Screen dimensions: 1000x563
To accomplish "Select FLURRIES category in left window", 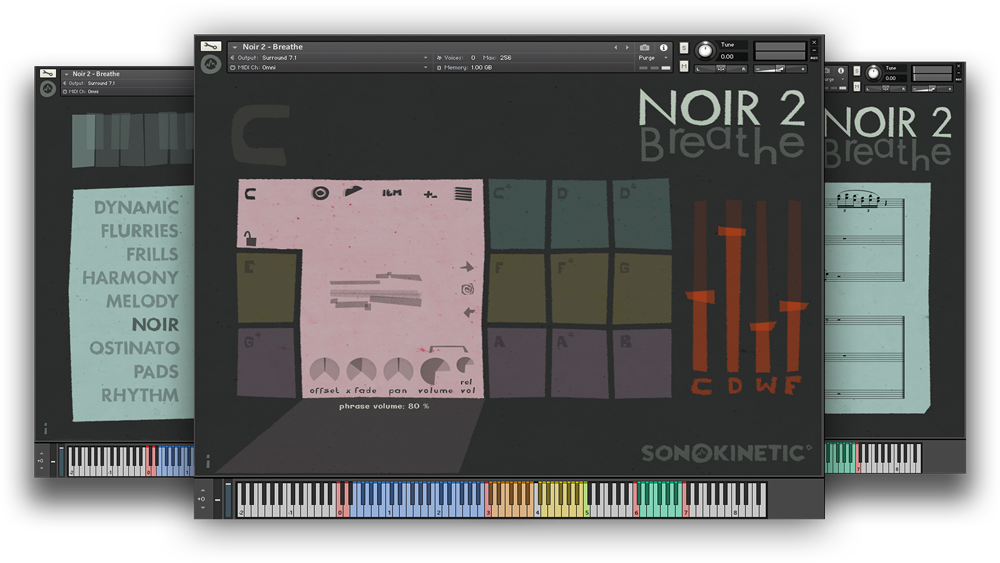I will [x=140, y=231].
